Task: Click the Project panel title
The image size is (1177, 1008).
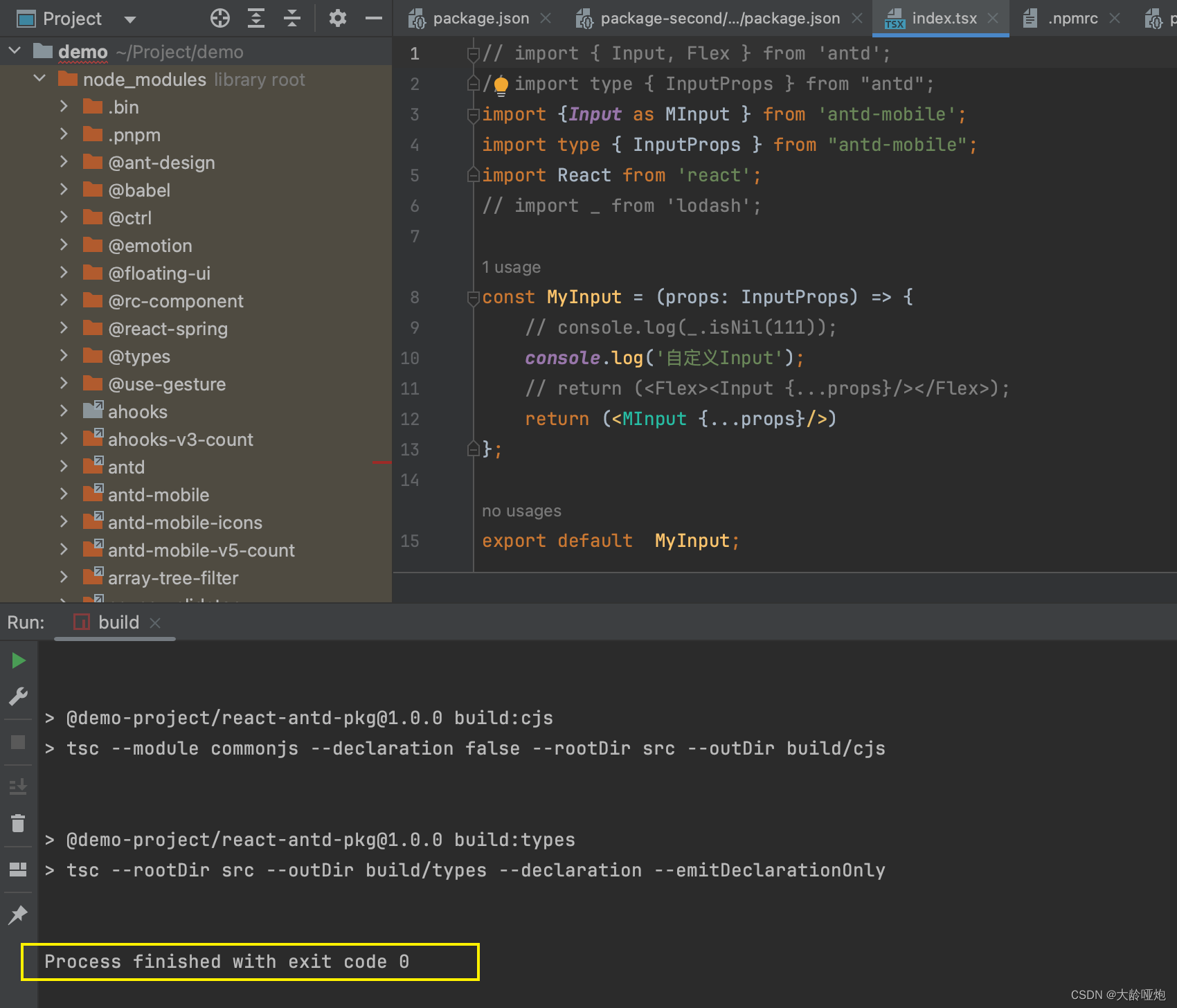Action: click(x=72, y=19)
